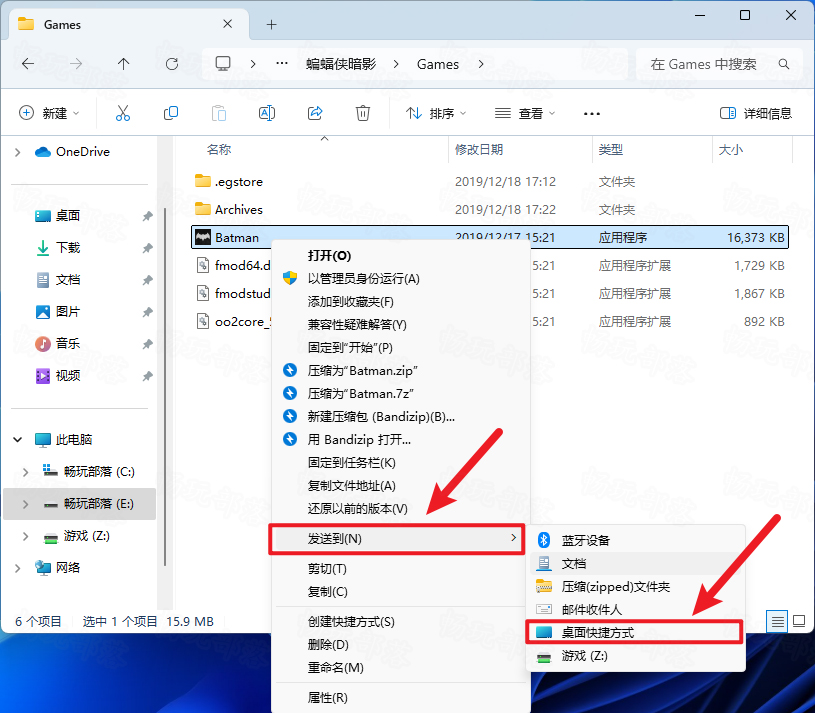Image resolution: width=815 pixels, height=713 pixels.
Task: Sort by 大小 column header
Action: tap(730, 150)
